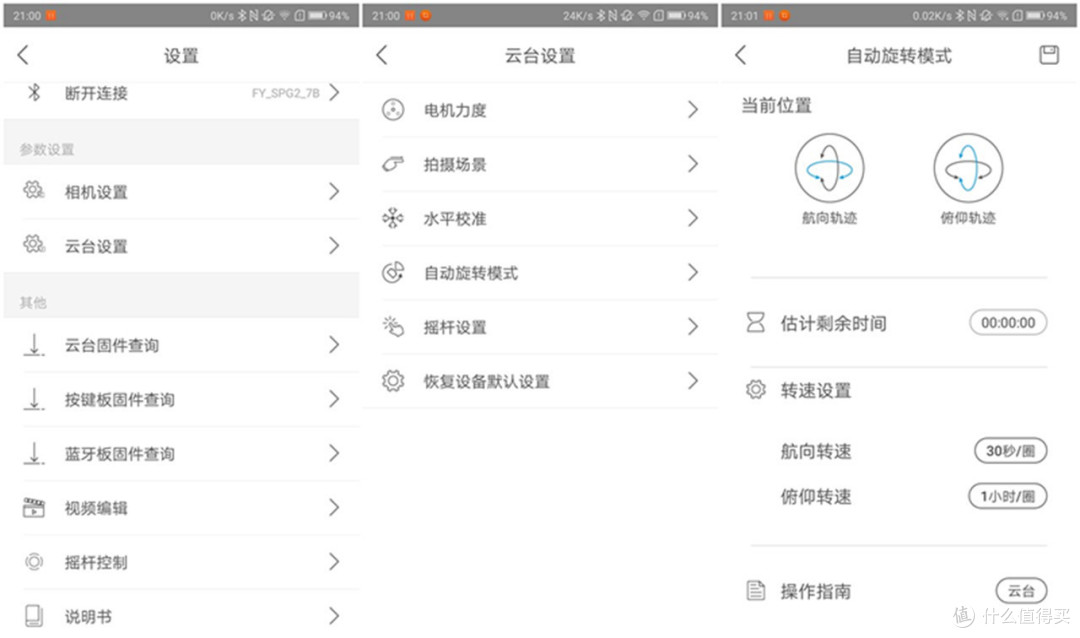Tap the hand icon beside 摇杆设置

click(393, 327)
